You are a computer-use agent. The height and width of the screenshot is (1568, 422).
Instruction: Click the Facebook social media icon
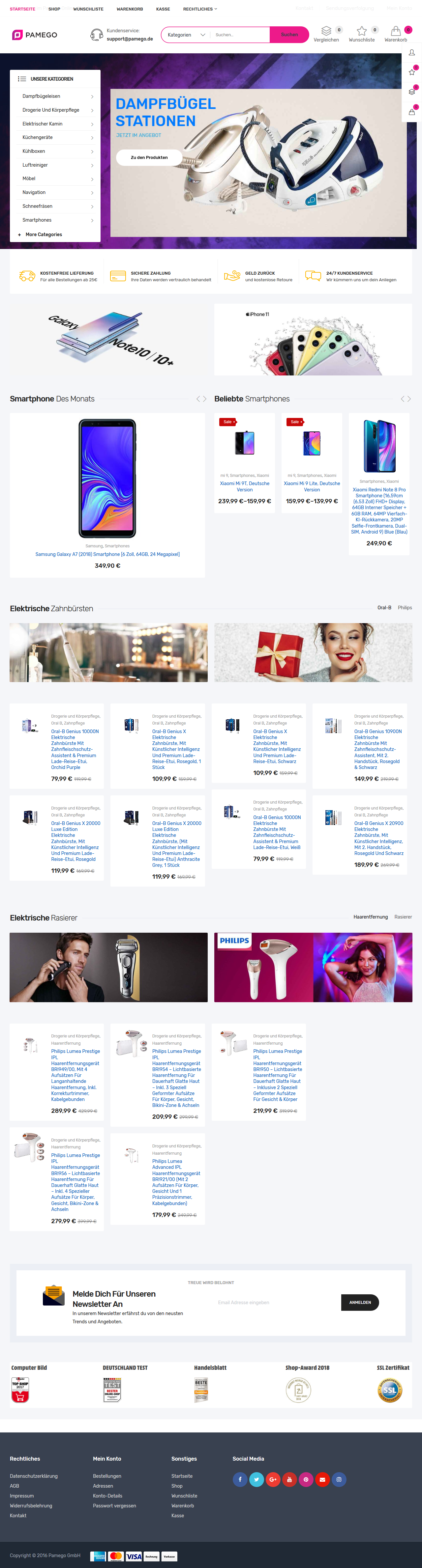coord(240,1479)
